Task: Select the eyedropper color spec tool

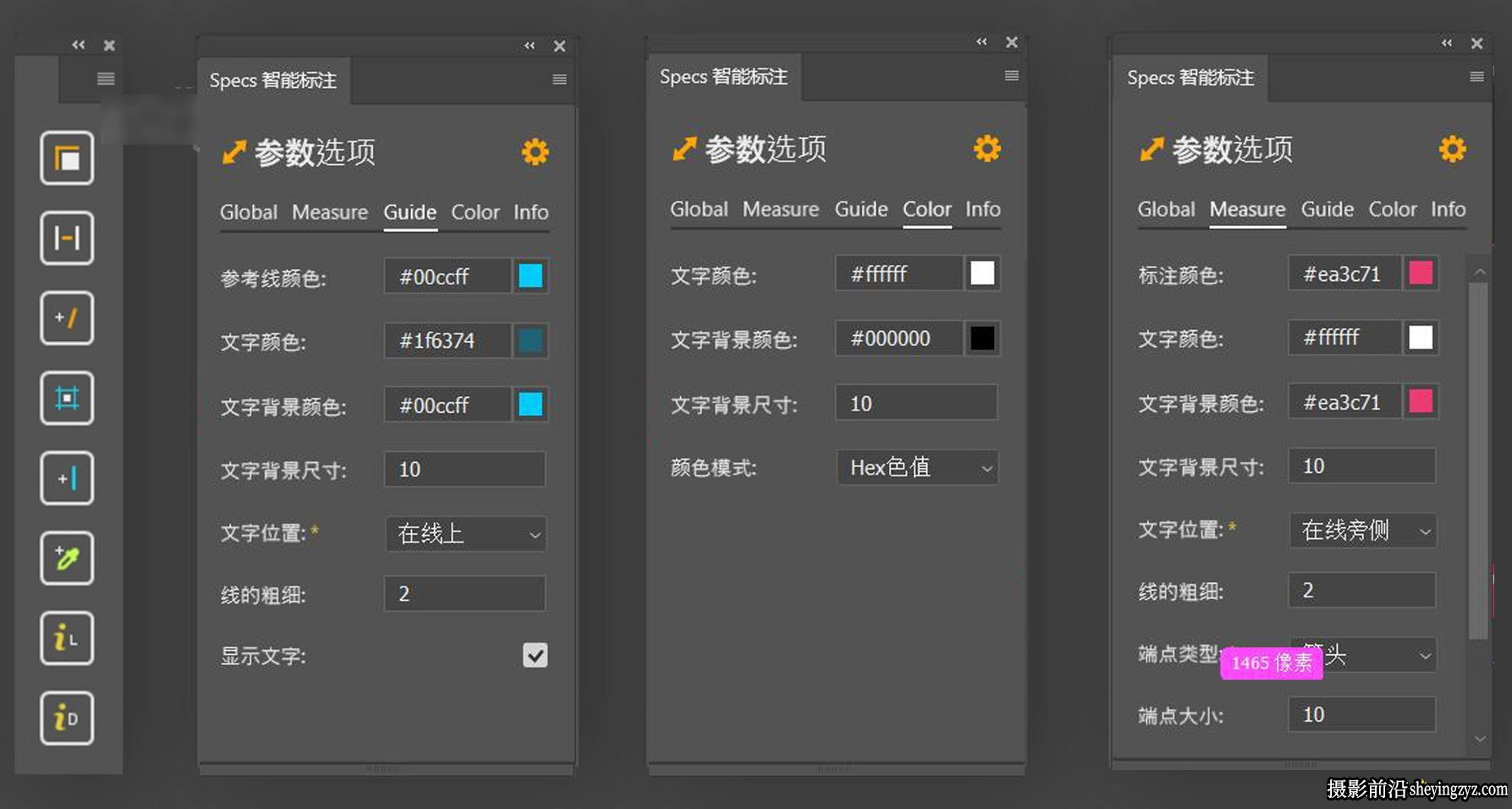Action: (67, 558)
